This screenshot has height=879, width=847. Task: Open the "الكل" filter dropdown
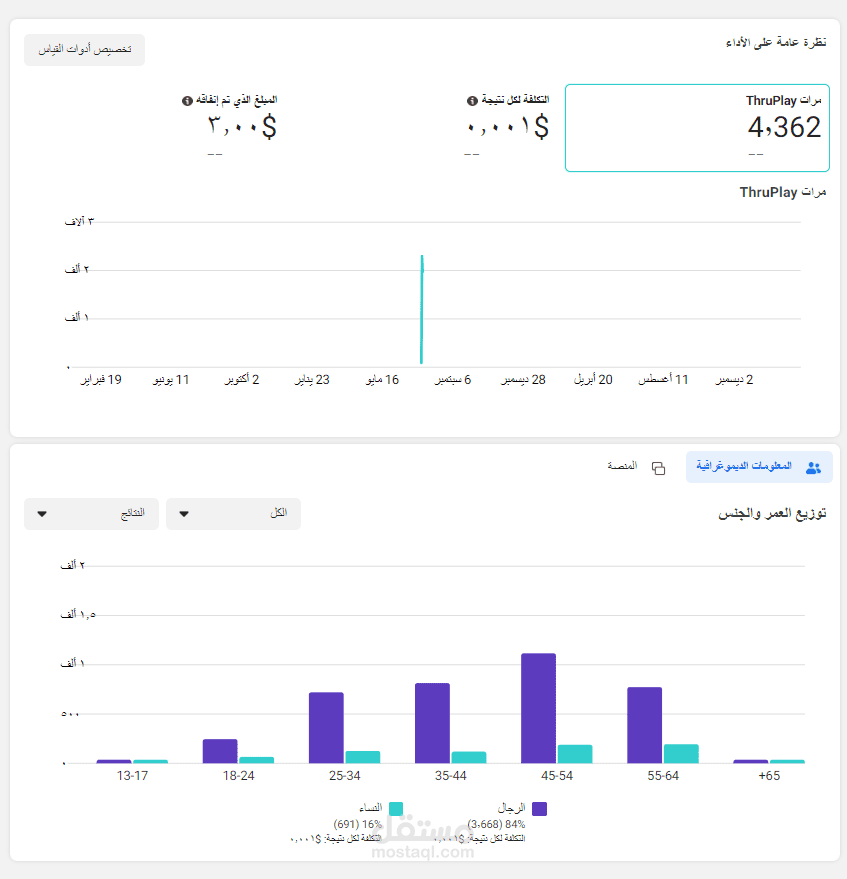233,514
